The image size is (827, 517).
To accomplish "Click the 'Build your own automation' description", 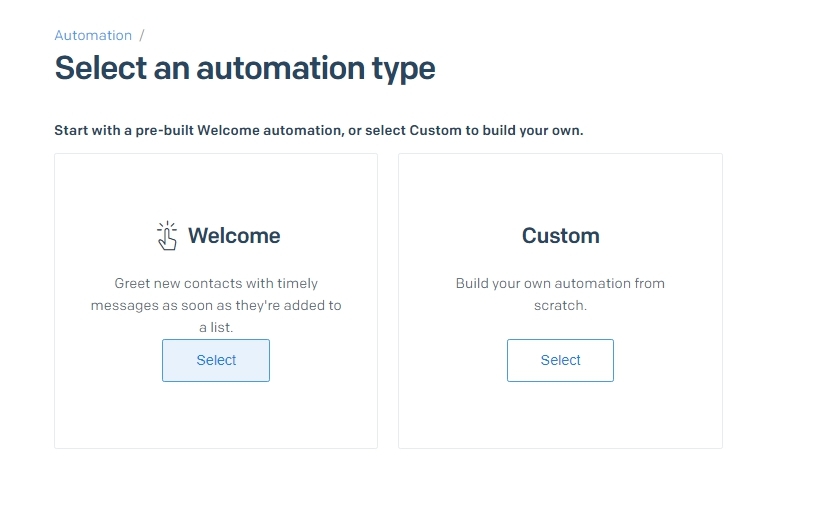I will [560, 294].
